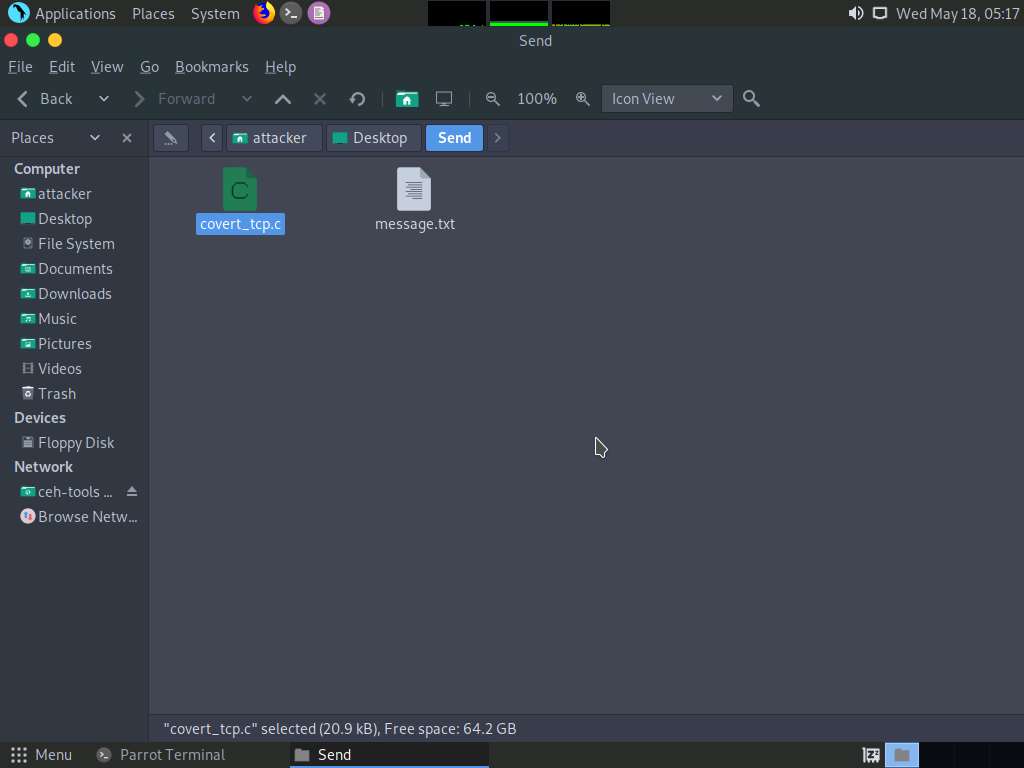Open the View menu
Screen dimensions: 1024x768
(x=107, y=67)
